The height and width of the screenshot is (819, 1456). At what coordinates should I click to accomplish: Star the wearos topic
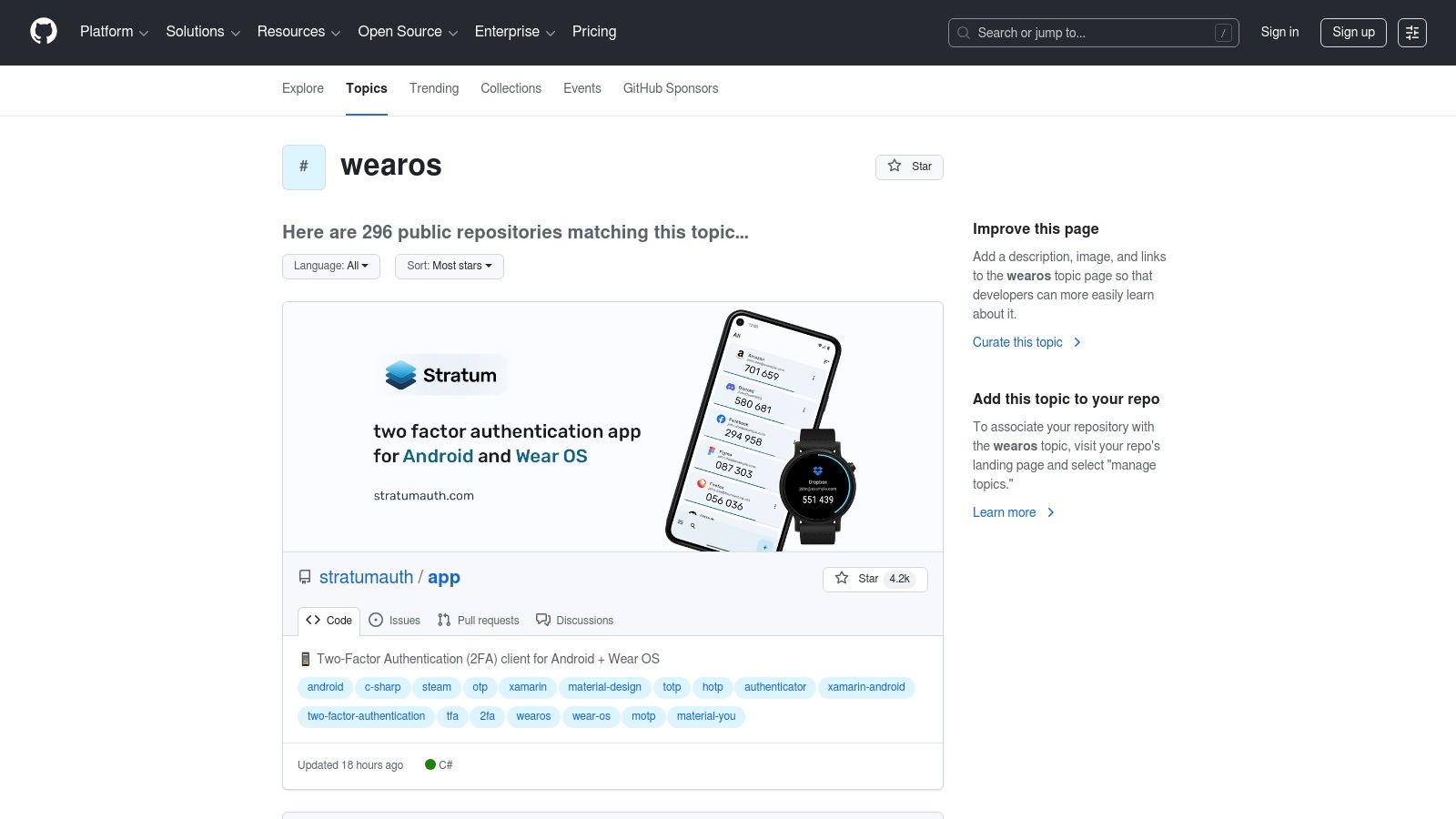click(x=909, y=167)
